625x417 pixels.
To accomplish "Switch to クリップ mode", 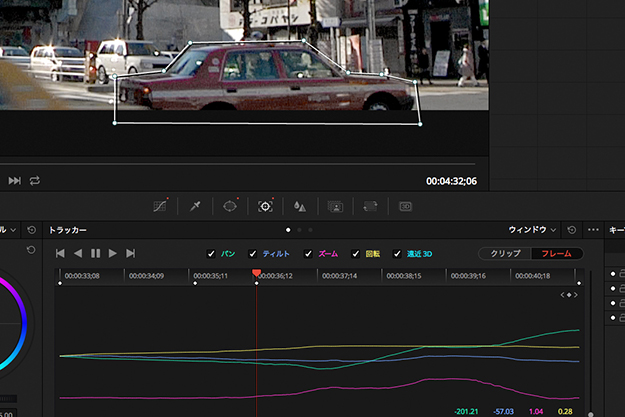I will (504, 254).
